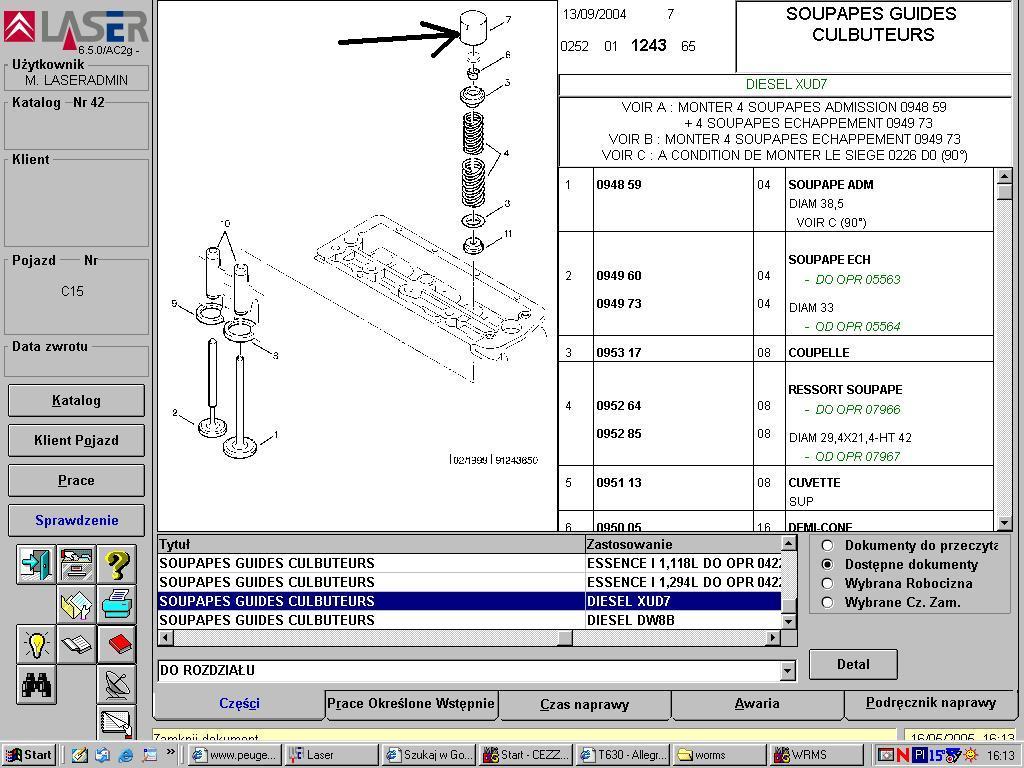Click the 'Katalog' button
This screenshot has height=768, width=1024.
coord(76,401)
